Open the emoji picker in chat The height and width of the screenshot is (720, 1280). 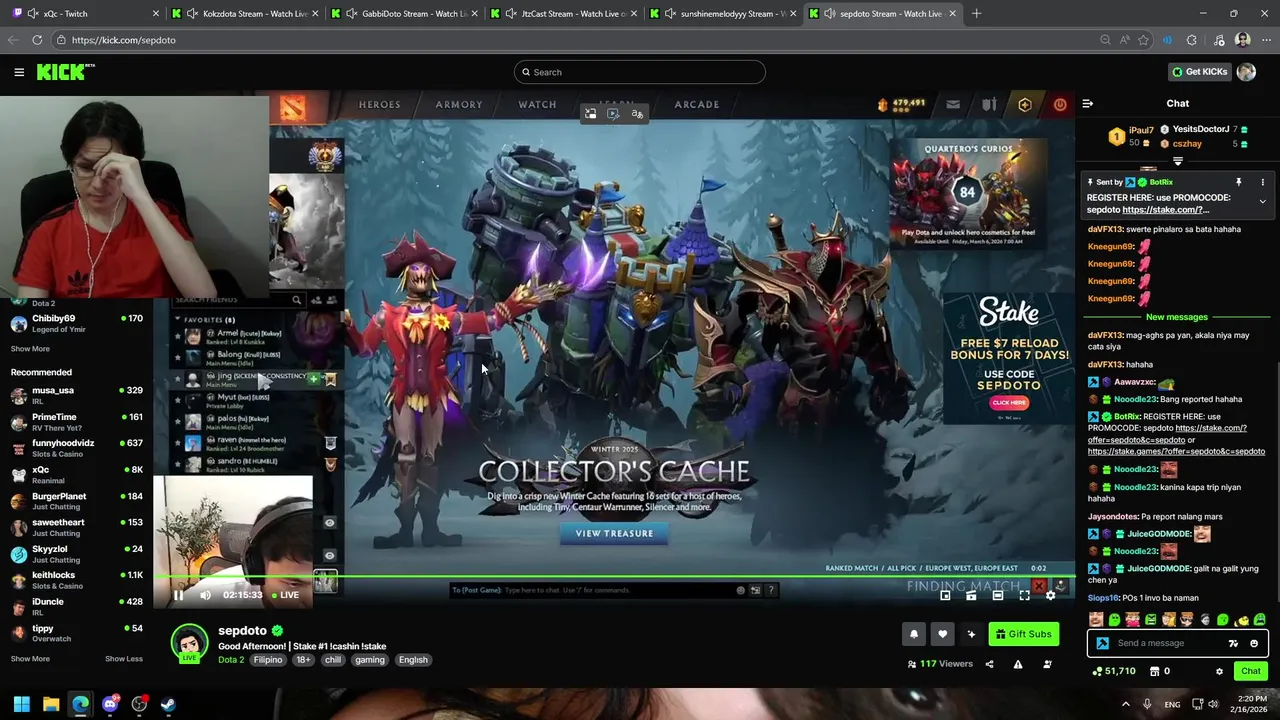pos(1253,643)
